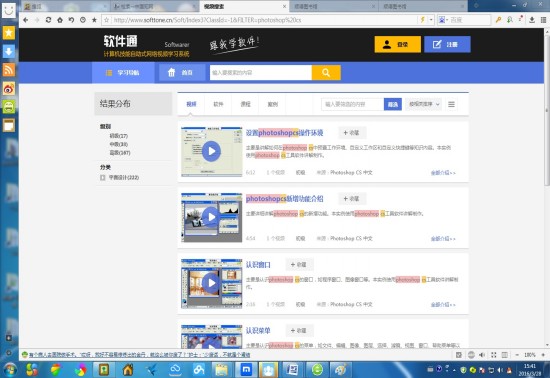Image resolution: width=550 pixels, height=378 pixels.
Task: Add 认识窗口 to favorites
Action: (299, 265)
